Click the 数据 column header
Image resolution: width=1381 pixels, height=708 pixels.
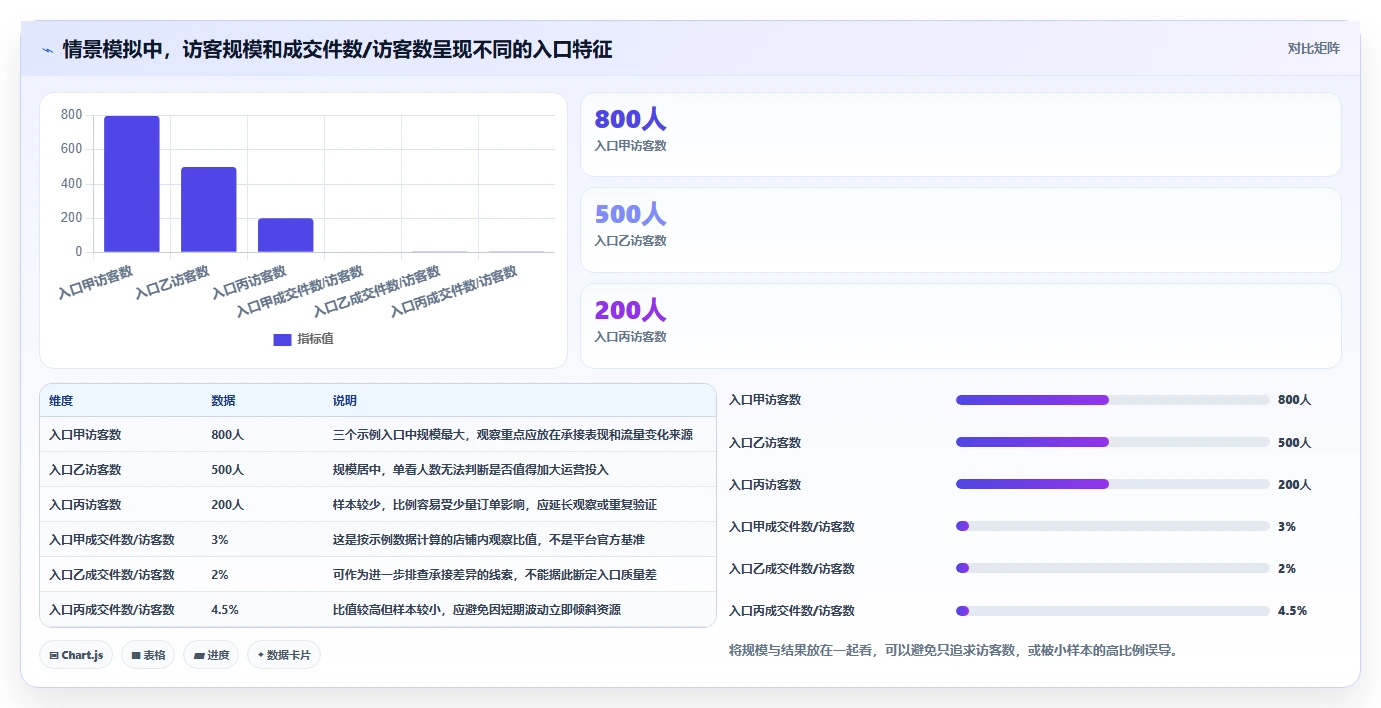tap(223, 401)
